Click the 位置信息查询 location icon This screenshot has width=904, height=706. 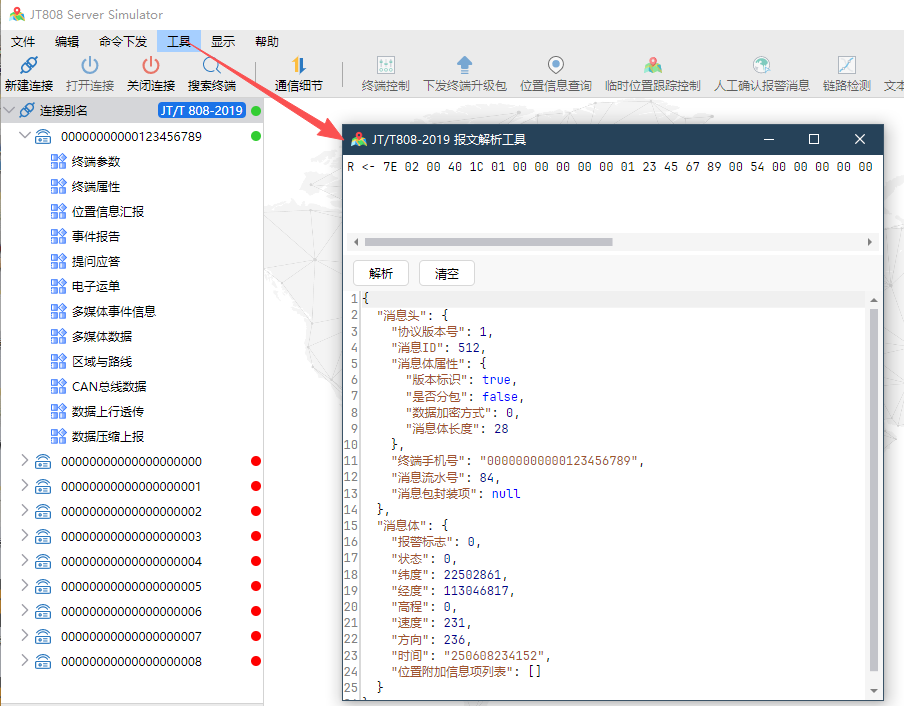(x=556, y=66)
